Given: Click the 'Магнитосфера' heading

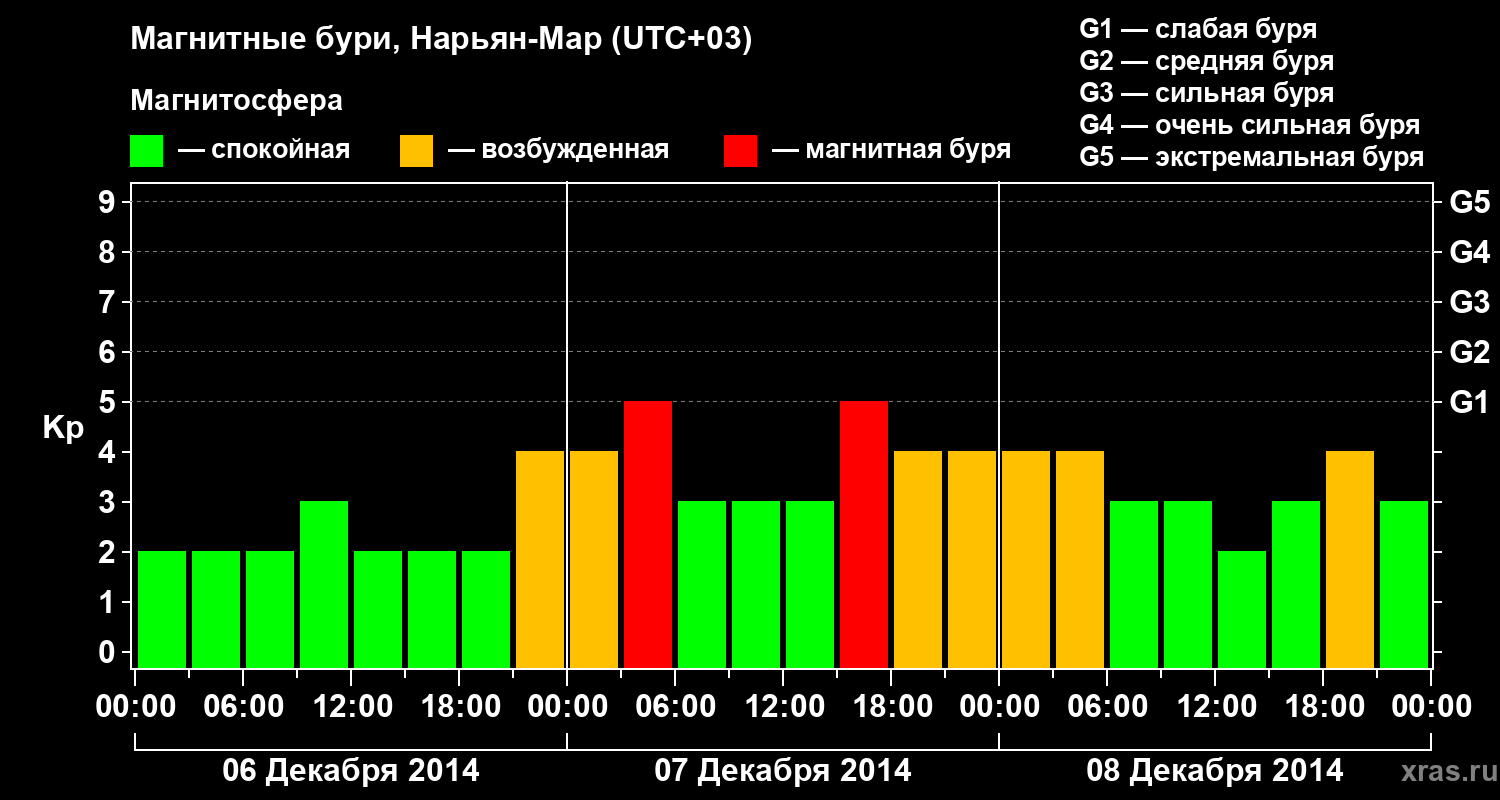Looking at the screenshot, I should click(x=237, y=101).
